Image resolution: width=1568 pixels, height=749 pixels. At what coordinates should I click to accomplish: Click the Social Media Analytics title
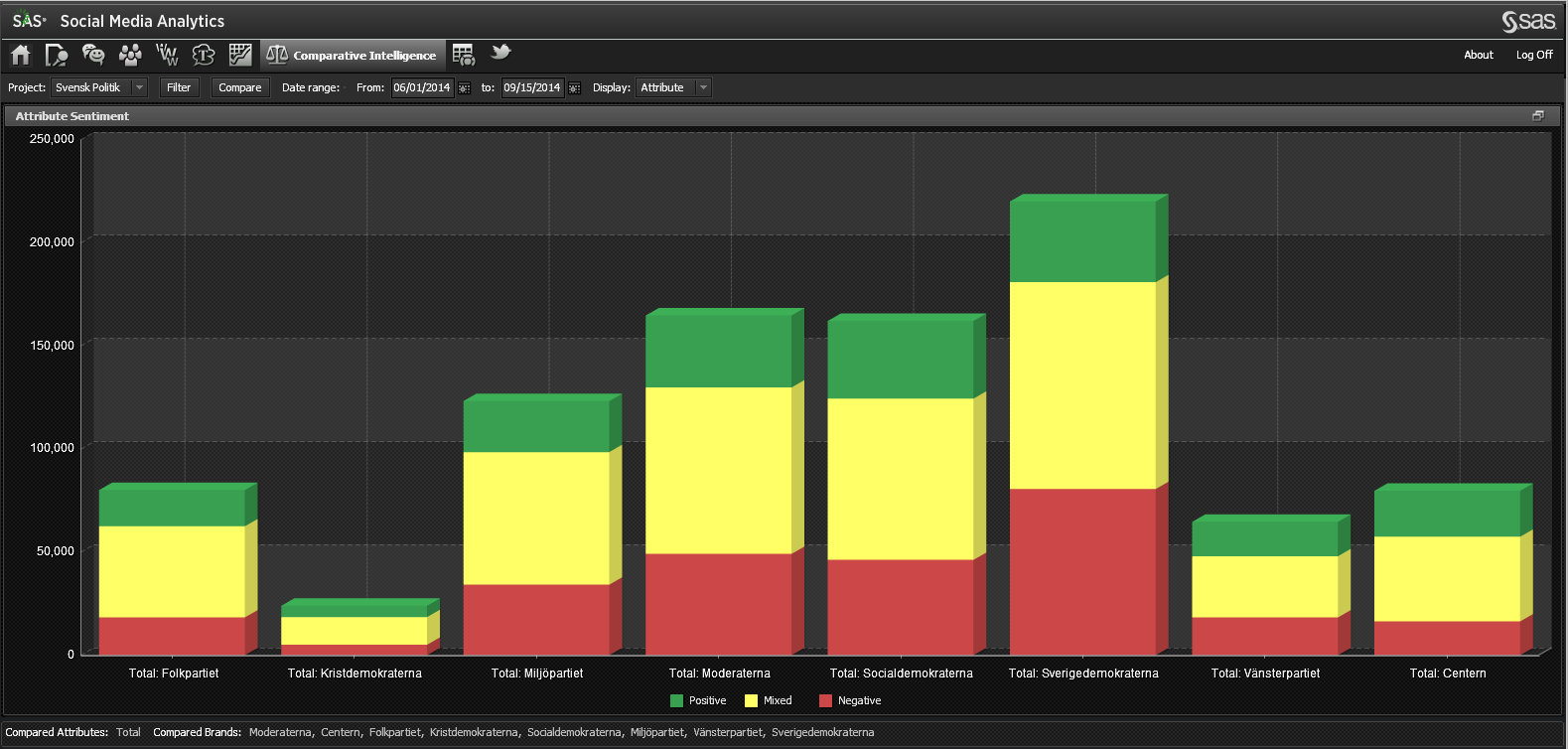142,21
